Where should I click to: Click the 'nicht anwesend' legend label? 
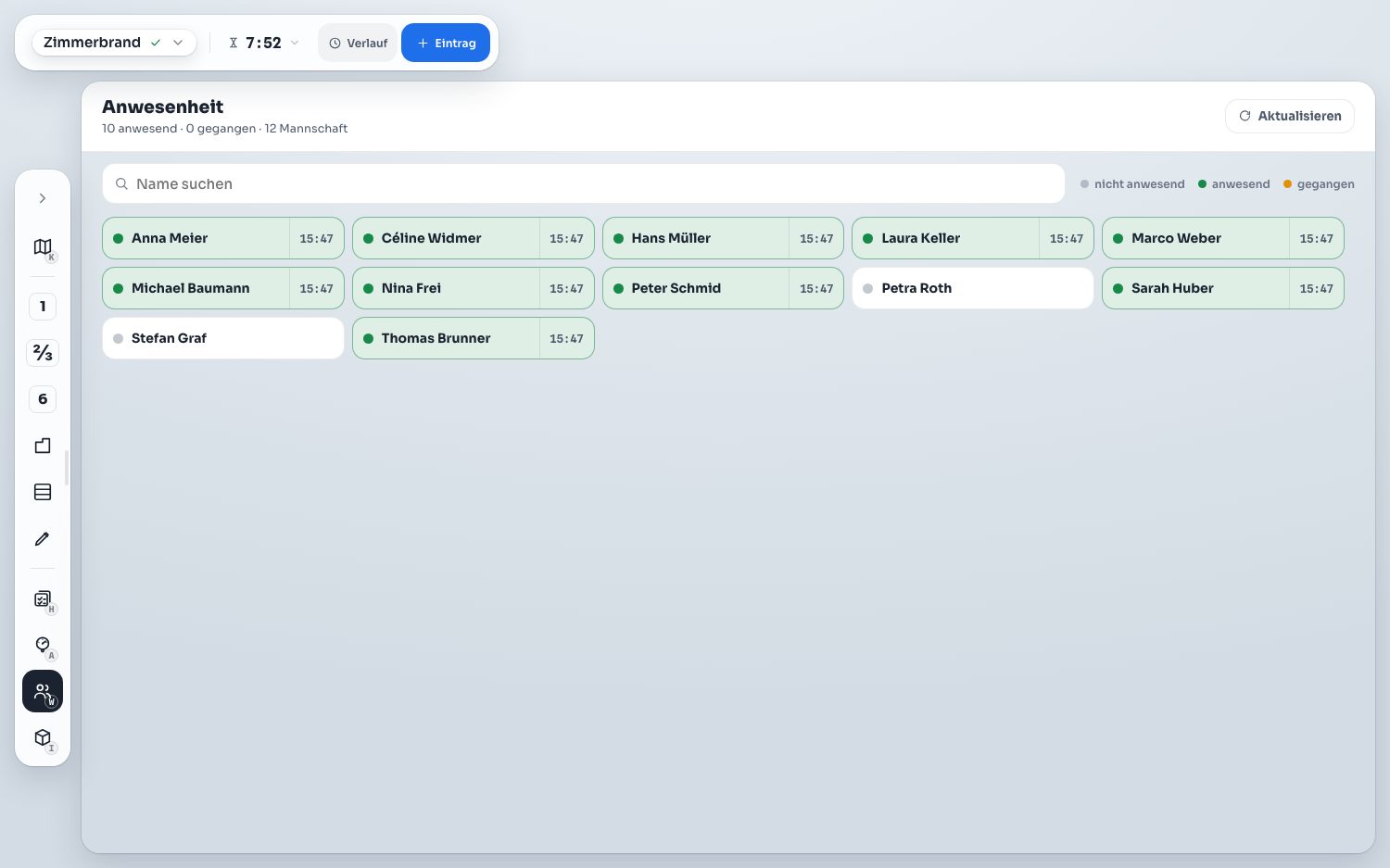click(x=1139, y=183)
